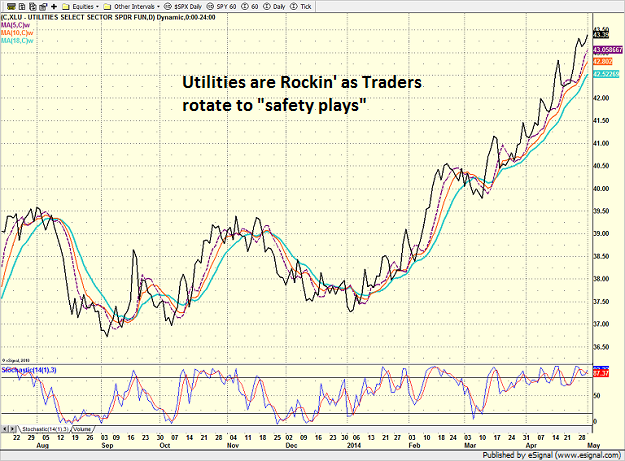This screenshot has width=625, height=461.
Task: Select the MA(10,C)w study label
Action: [17, 33]
